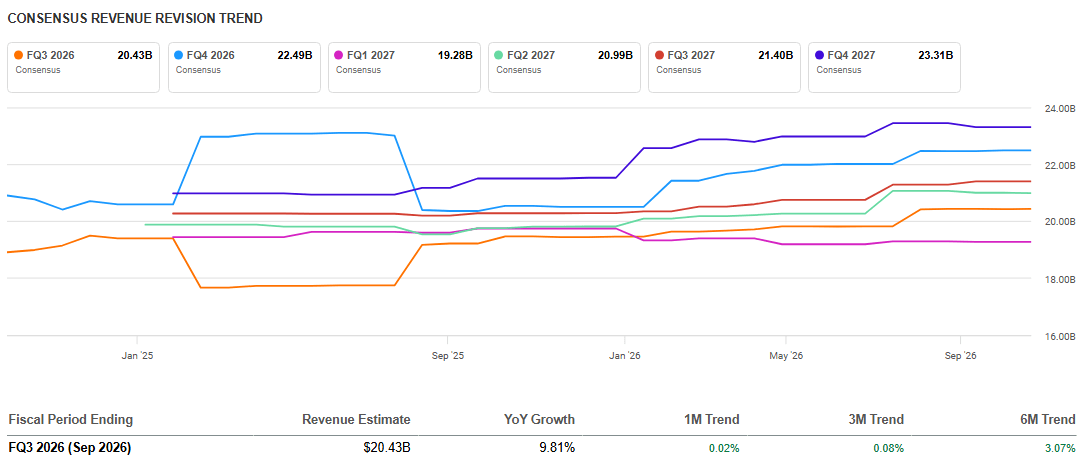This screenshot has height=460, width=1086.
Task: Click the 23.31B value in FQ4 2027 card
Action: tap(936, 56)
